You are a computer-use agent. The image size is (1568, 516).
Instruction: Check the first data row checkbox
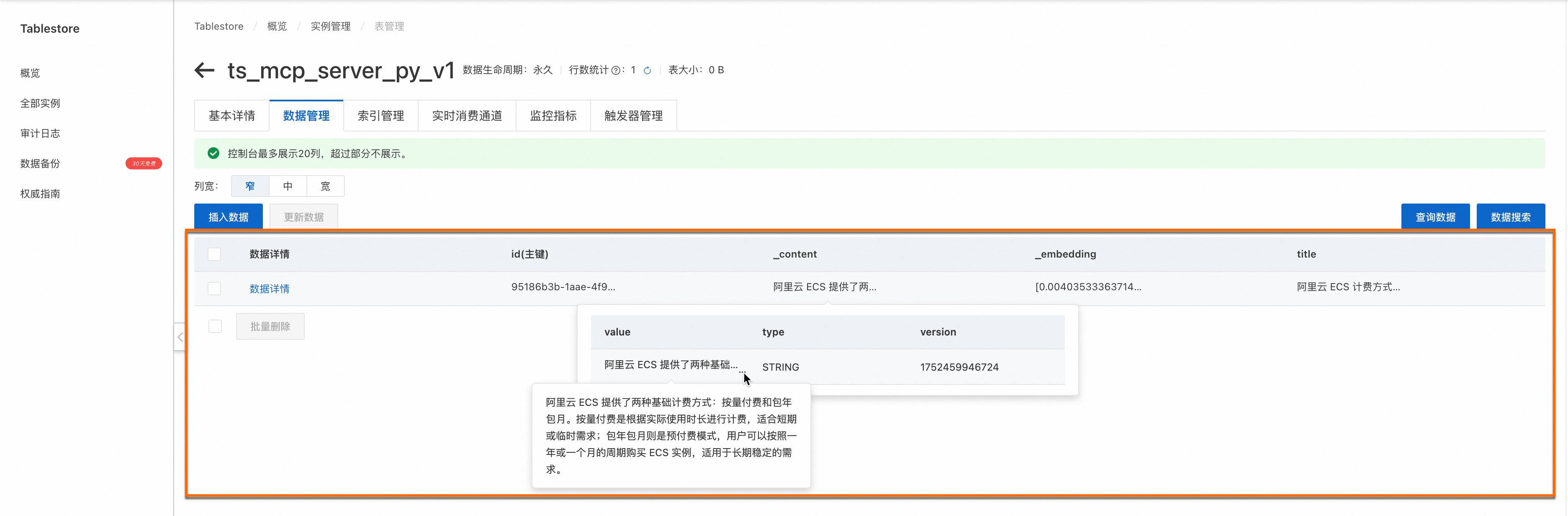point(214,288)
